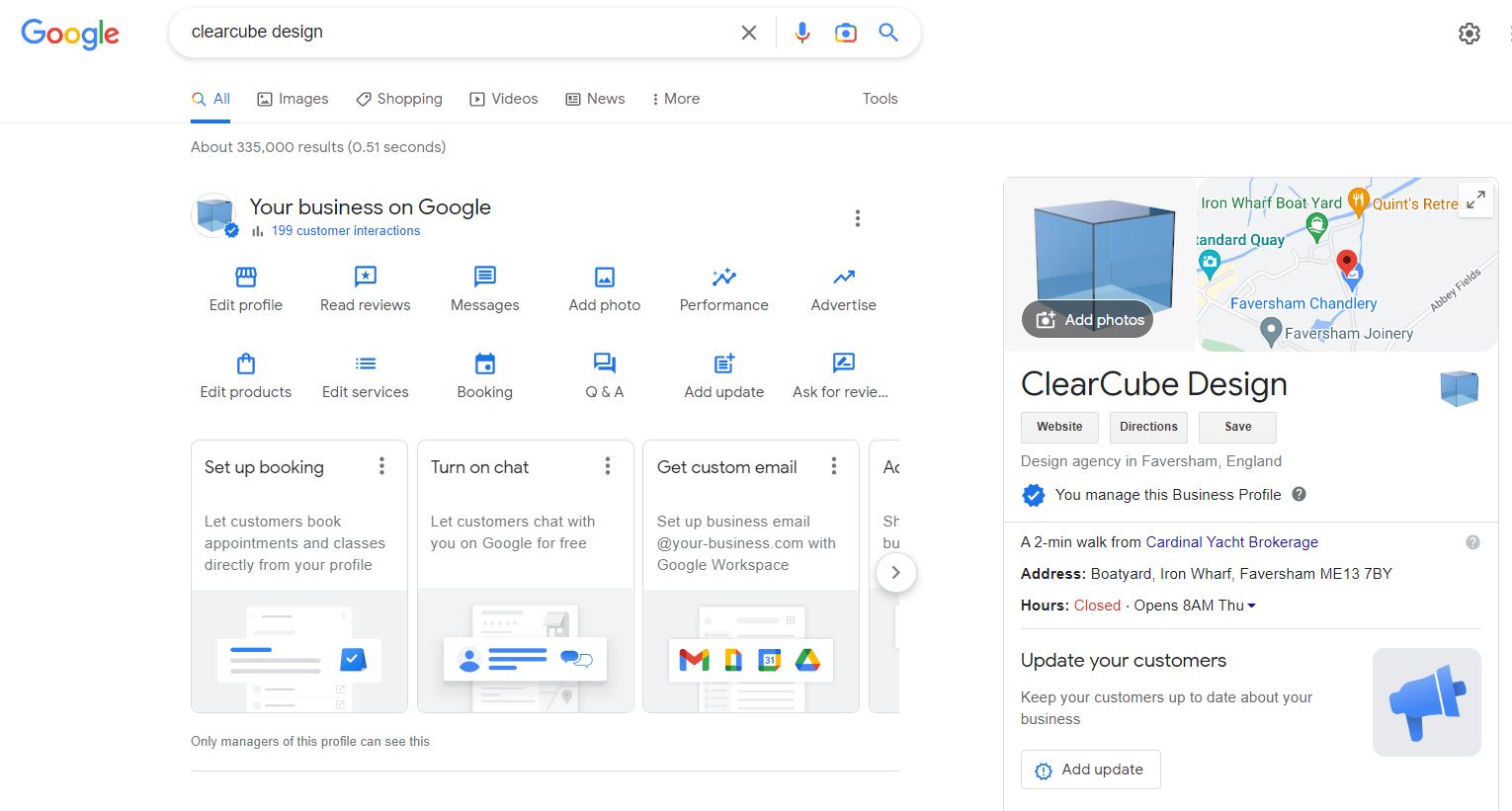Click the Edit products shopping bag icon

click(x=246, y=364)
